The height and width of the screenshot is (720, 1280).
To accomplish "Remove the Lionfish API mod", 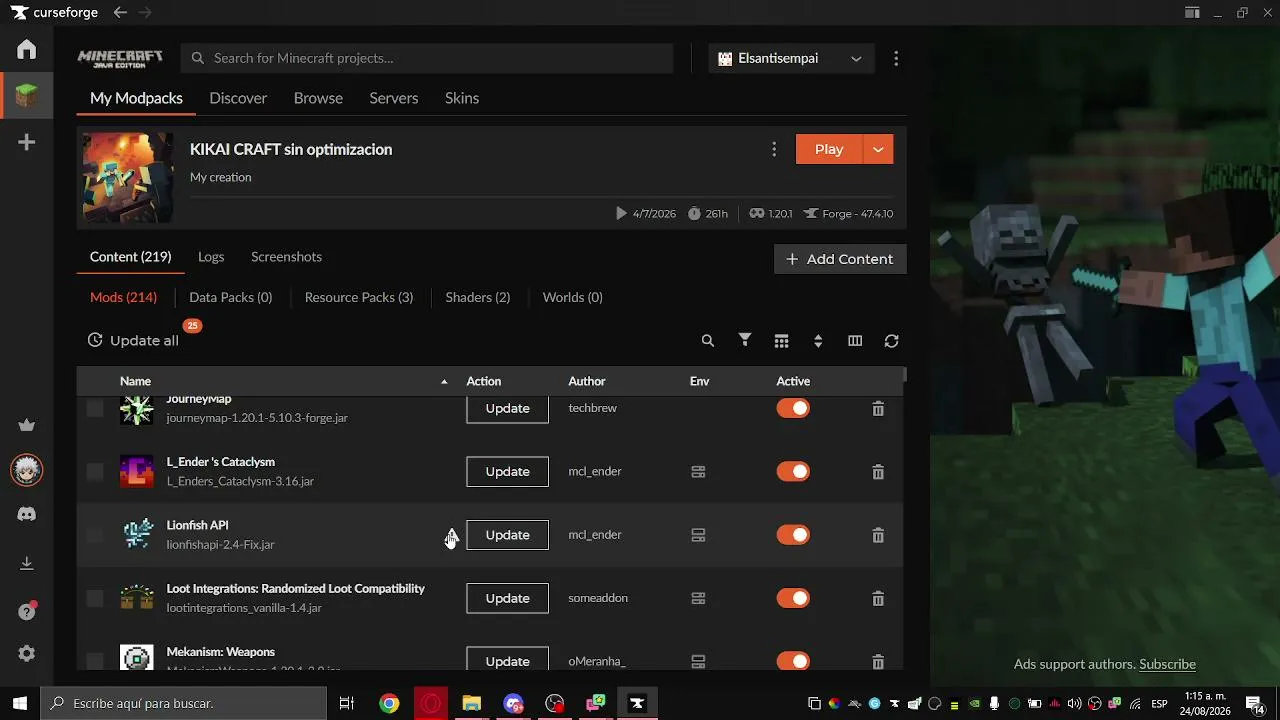I will (878, 535).
